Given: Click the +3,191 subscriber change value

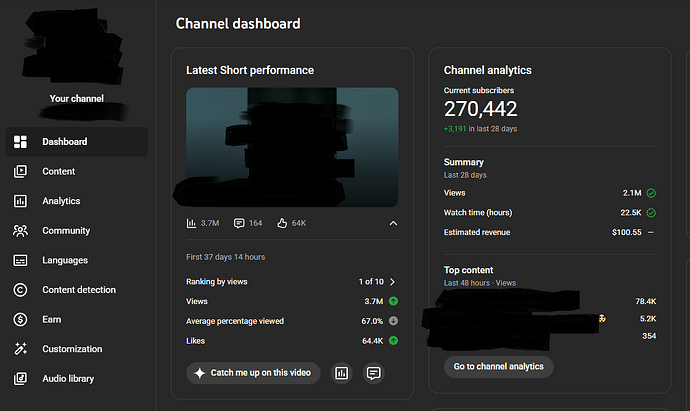Looking at the screenshot, I should pos(455,129).
